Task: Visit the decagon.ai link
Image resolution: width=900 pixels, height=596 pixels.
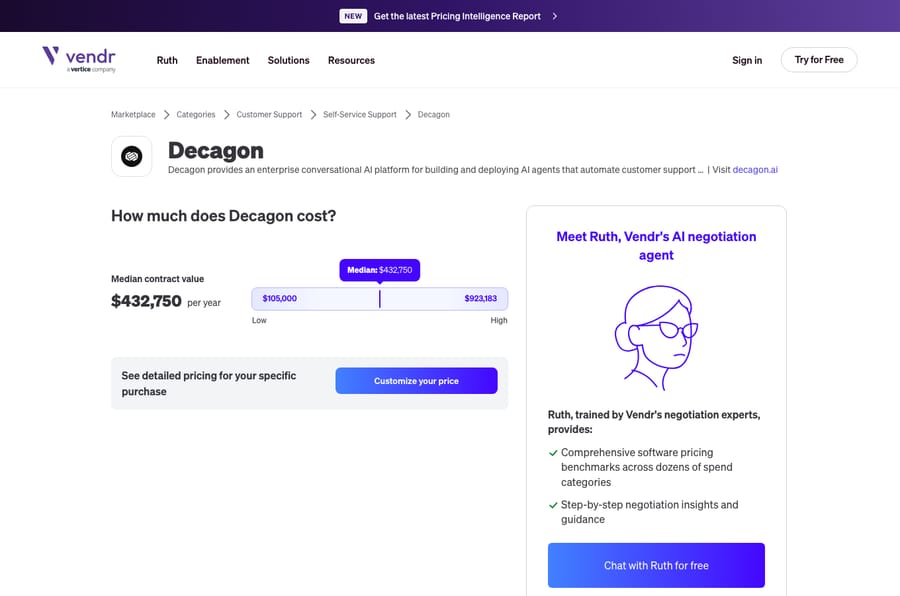Action: pos(755,169)
